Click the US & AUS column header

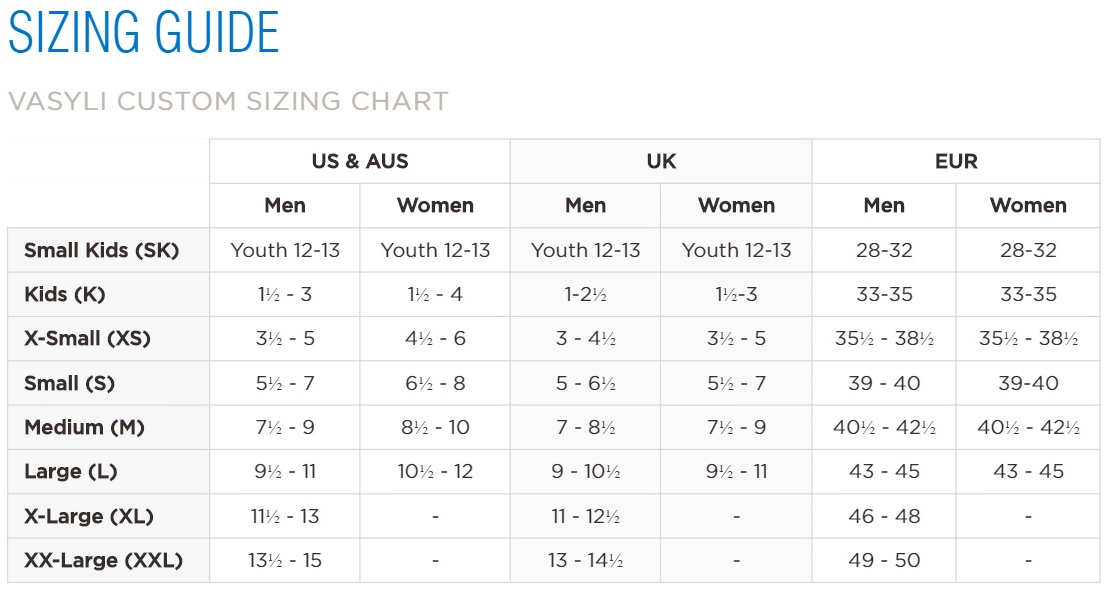360,161
